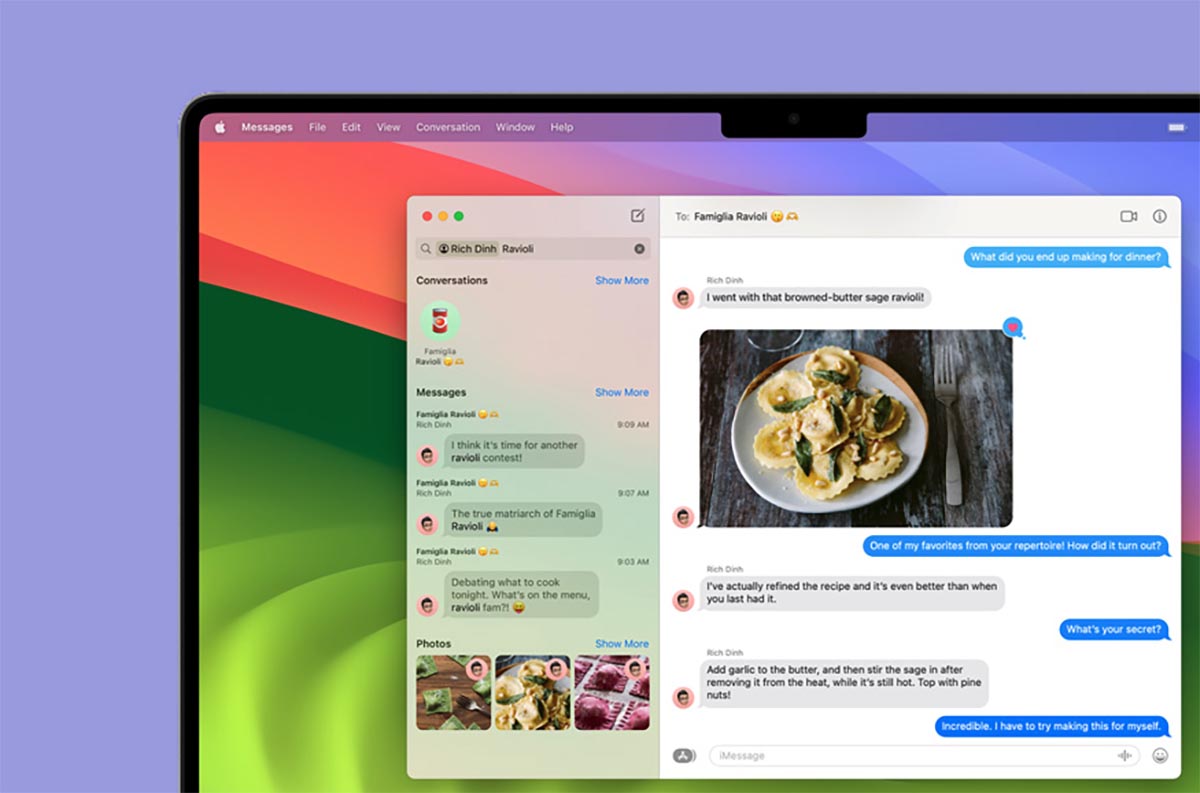
Task: Click avatar beside 'true matriarch' search result
Action: [x=428, y=524]
